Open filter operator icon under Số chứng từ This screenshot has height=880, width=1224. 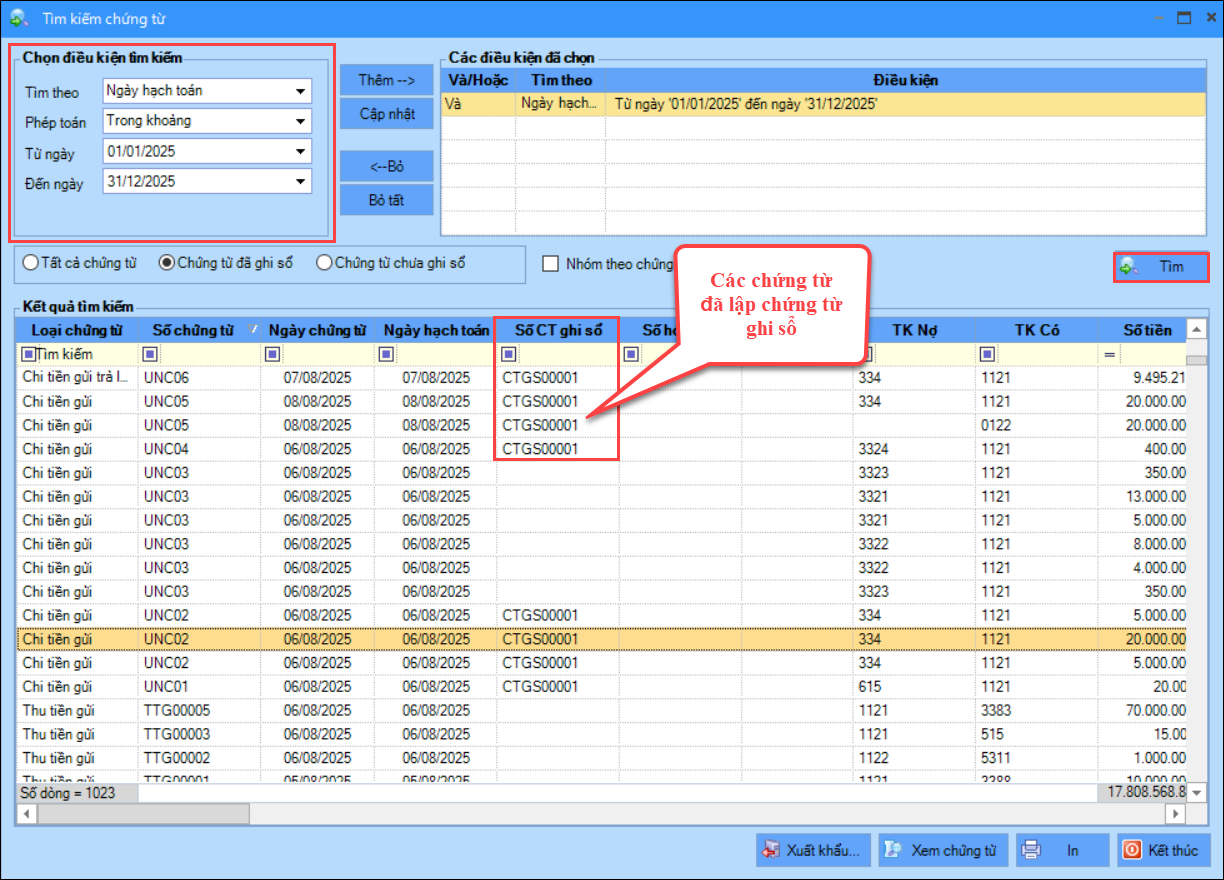click(x=150, y=353)
